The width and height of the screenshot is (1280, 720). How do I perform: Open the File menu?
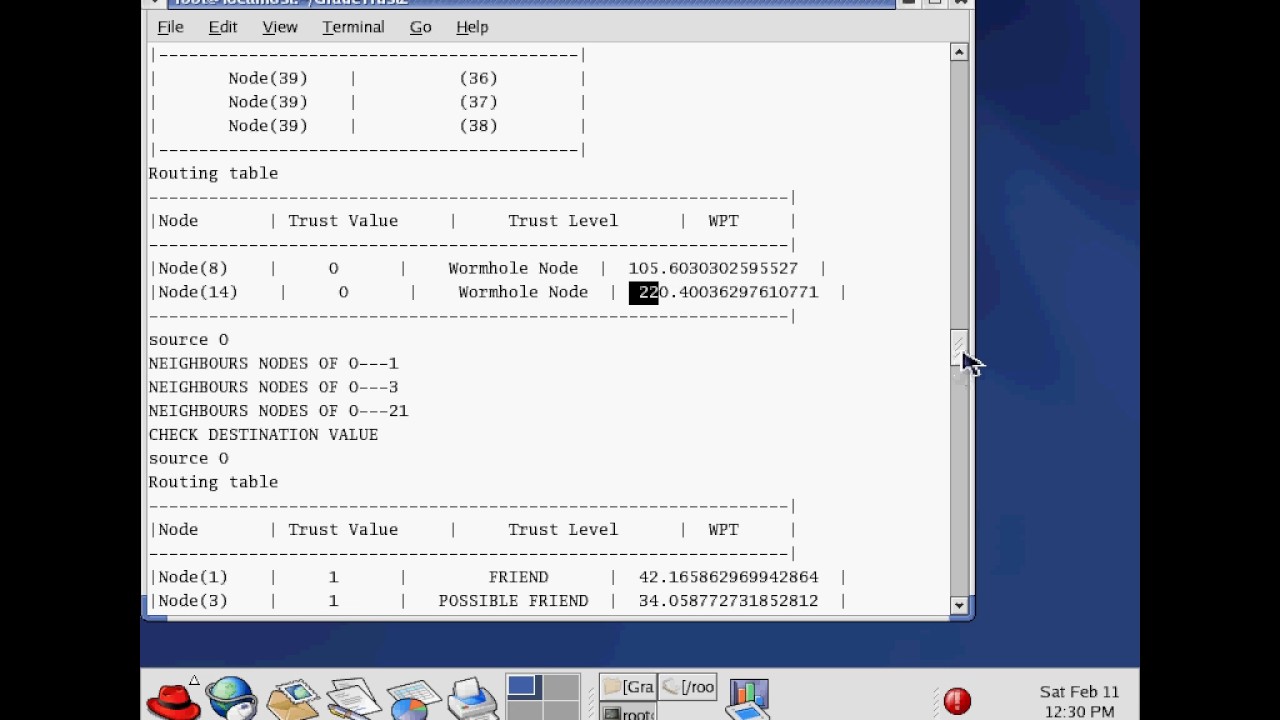[x=170, y=27]
